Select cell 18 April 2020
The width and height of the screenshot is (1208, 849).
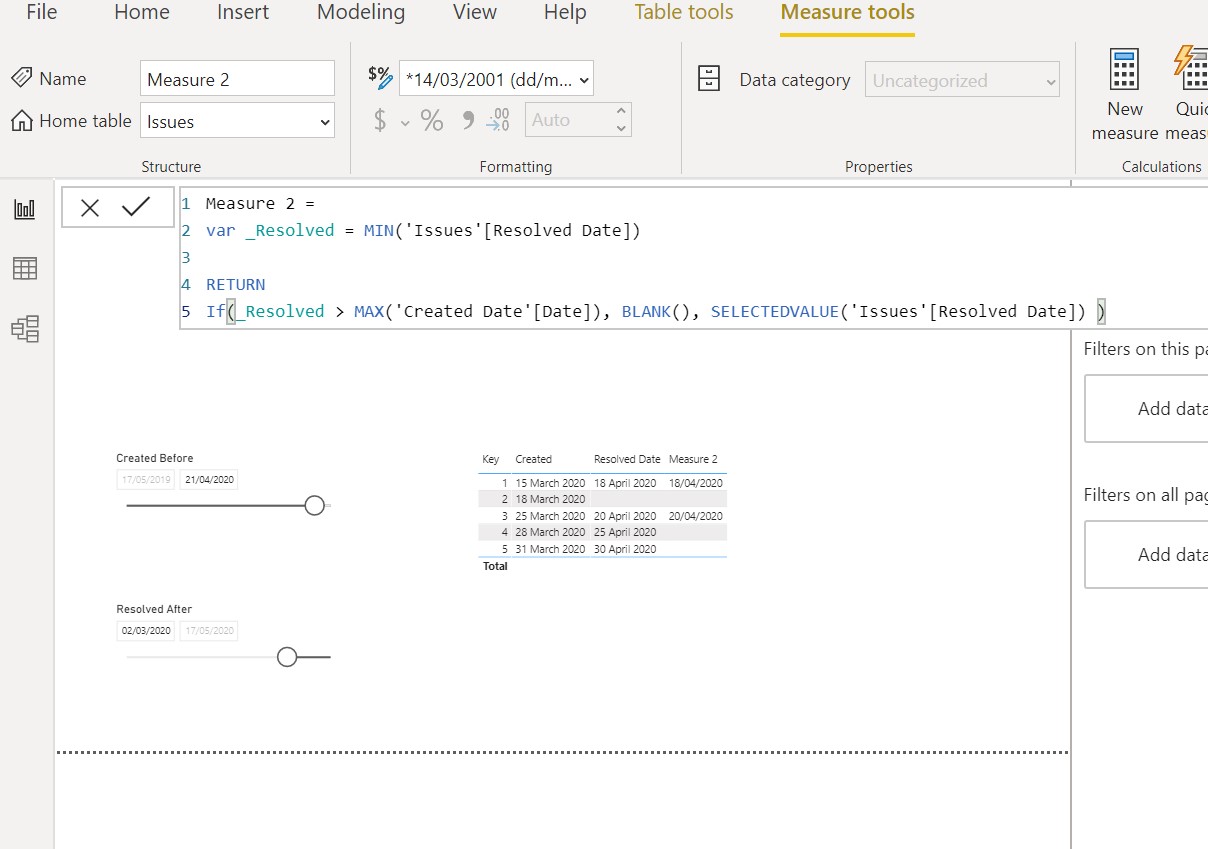coord(625,483)
